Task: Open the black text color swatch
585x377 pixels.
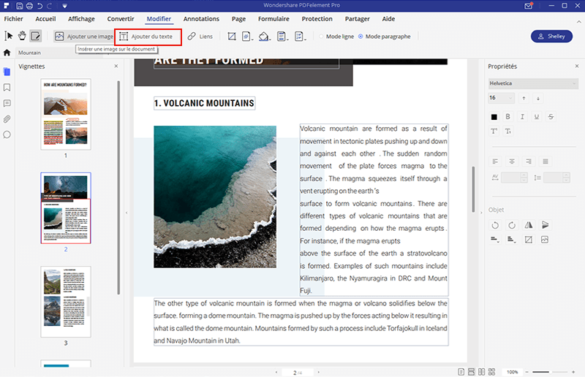Action: click(494, 117)
